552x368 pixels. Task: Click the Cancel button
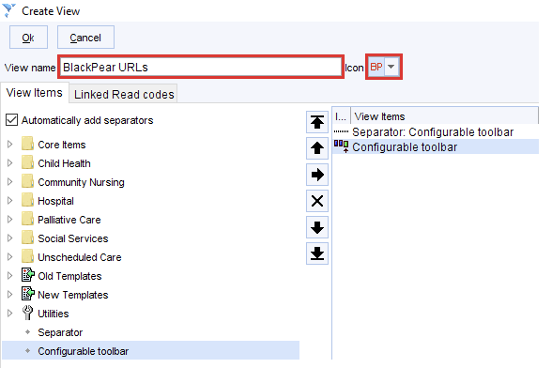pyautogui.click(x=86, y=37)
